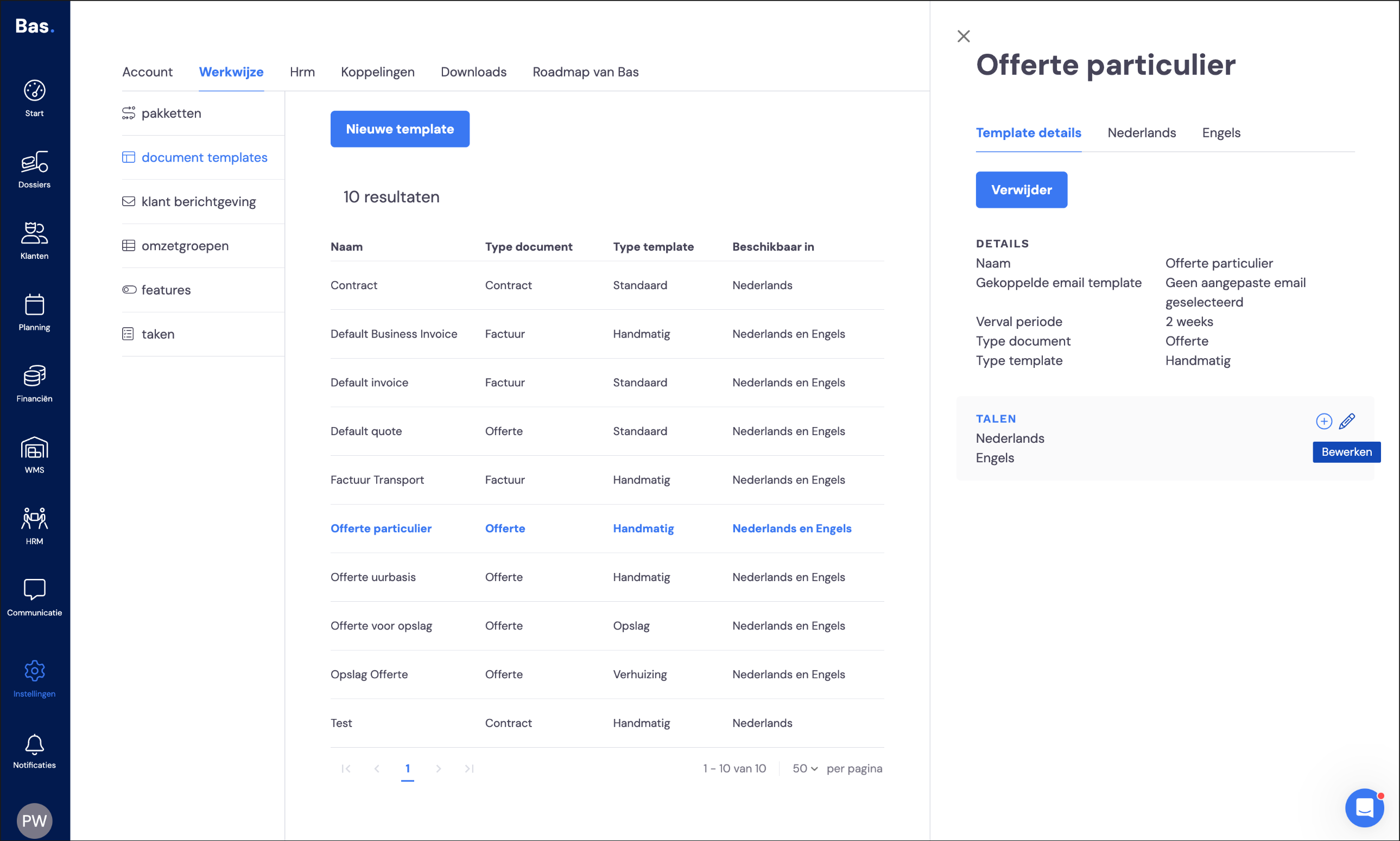Image resolution: width=1400 pixels, height=841 pixels.
Task: Open Opslag Offerte template row
Action: click(x=607, y=675)
